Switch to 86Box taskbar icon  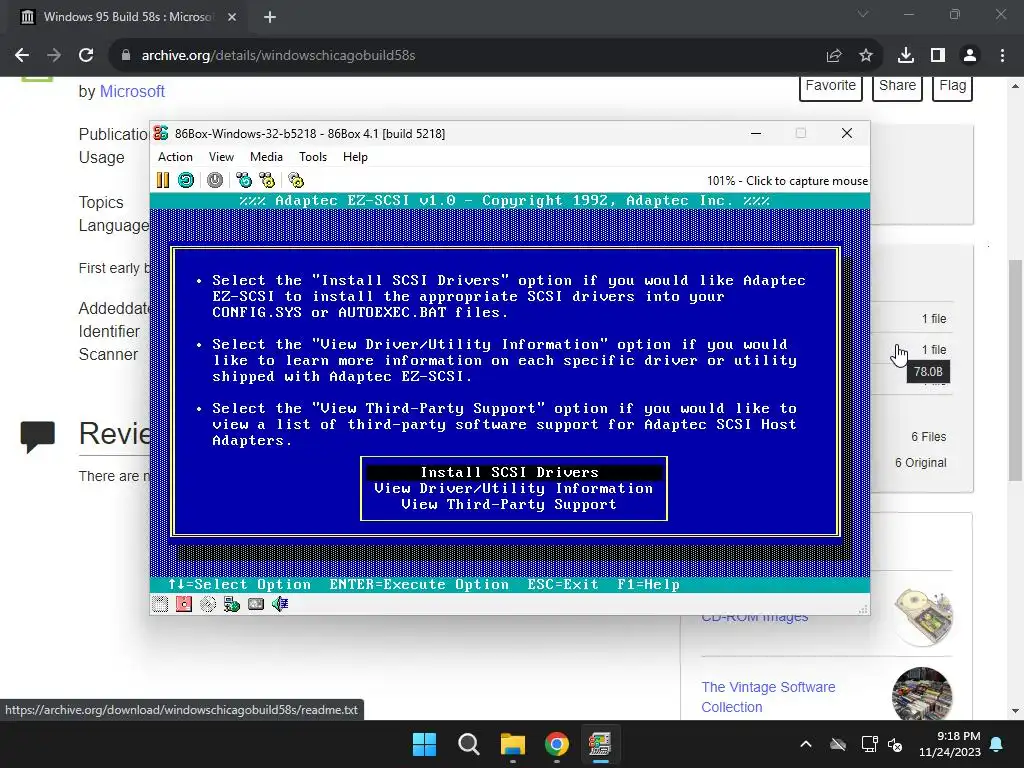coord(600,744)
